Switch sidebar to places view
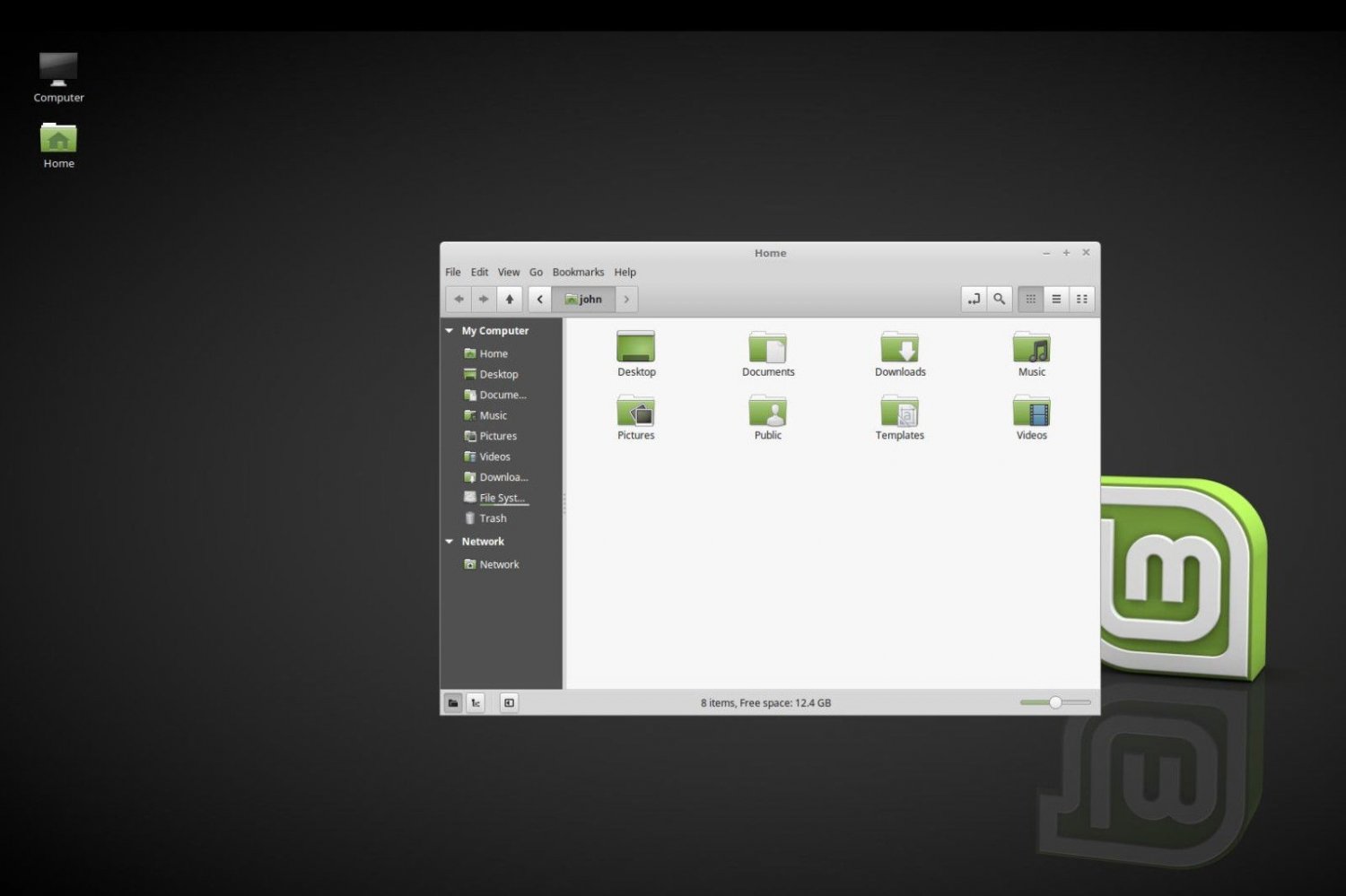1346x896 pixels. point(453,702)
